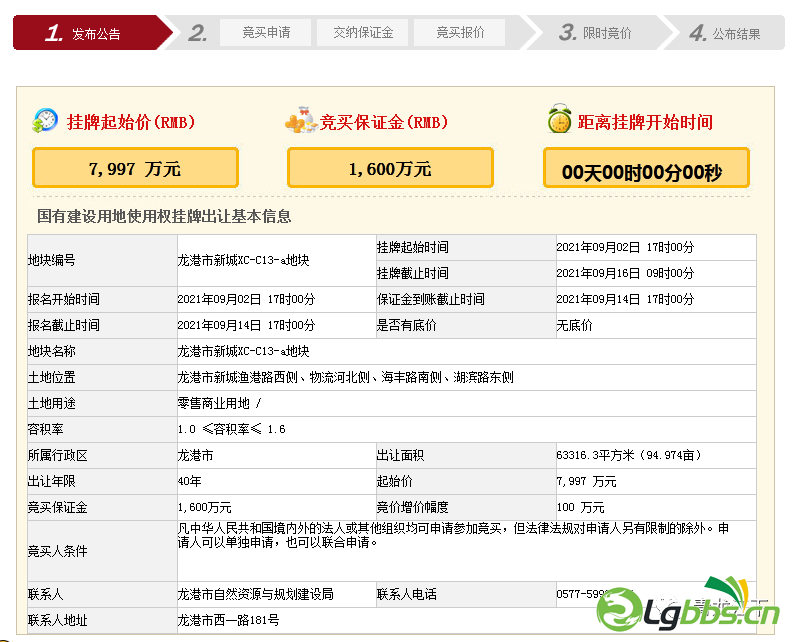
Task: Click the 无底价 cell
Action: [656, 325]
